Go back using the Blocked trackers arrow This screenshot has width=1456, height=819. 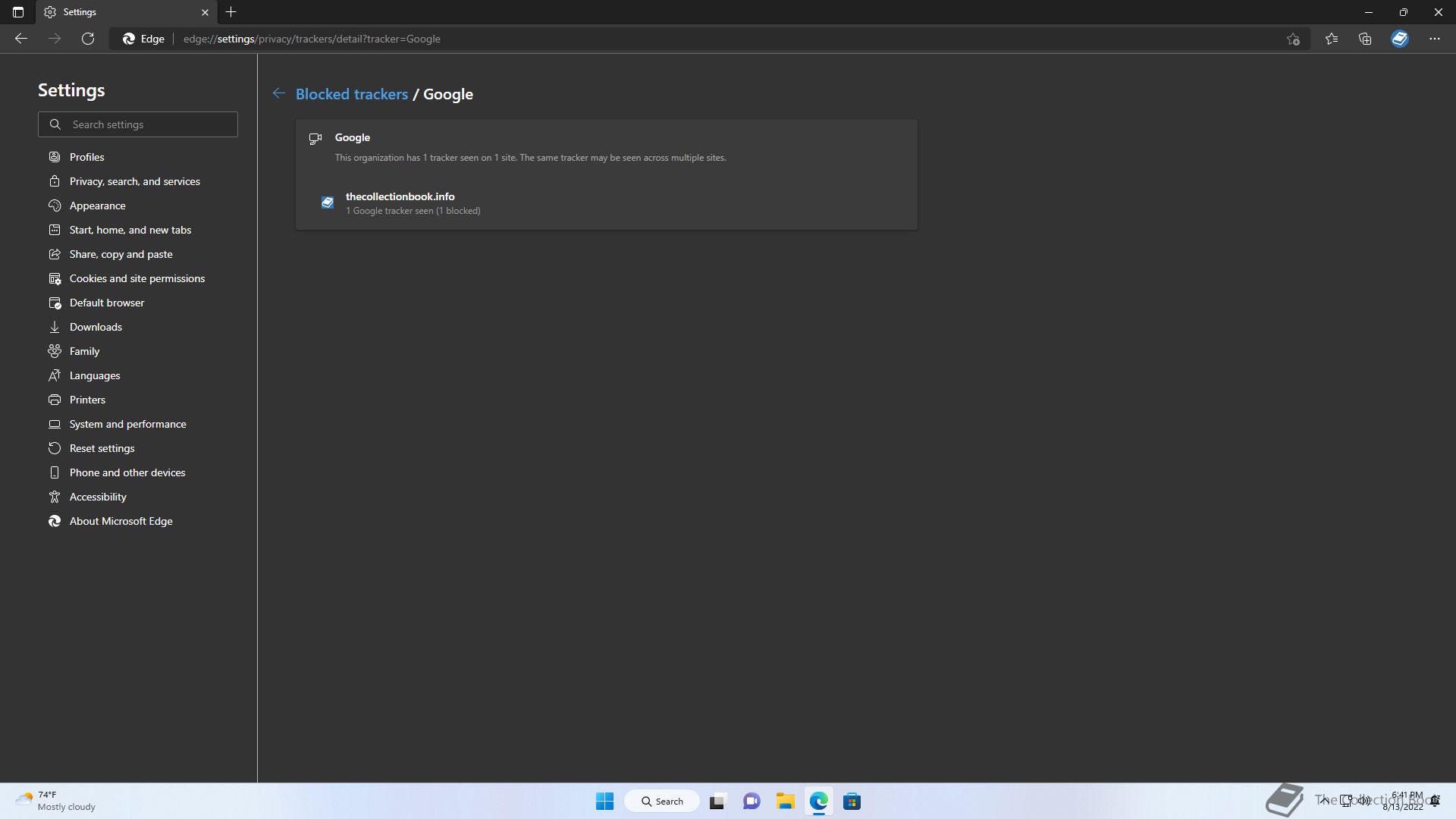point(279,93)
